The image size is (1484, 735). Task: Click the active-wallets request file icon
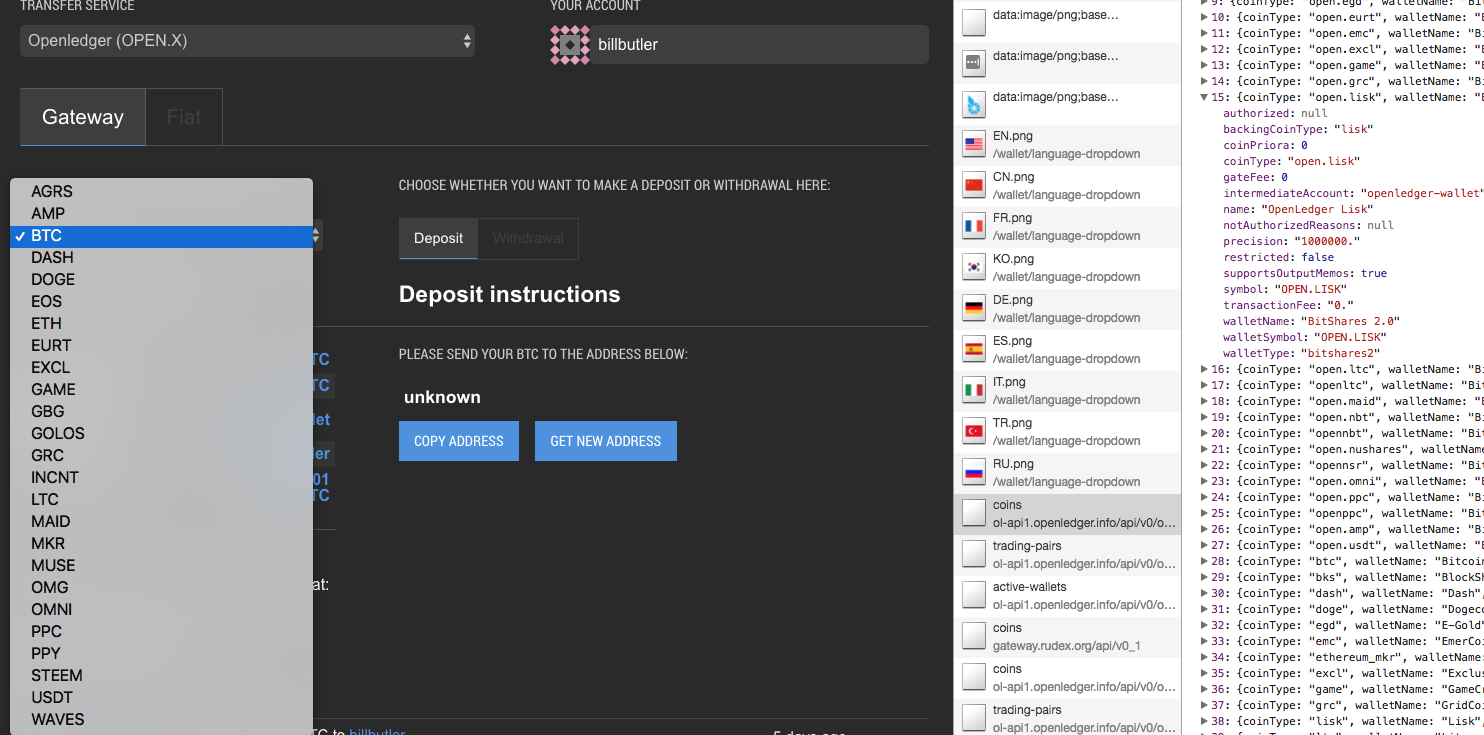[974, 596]
